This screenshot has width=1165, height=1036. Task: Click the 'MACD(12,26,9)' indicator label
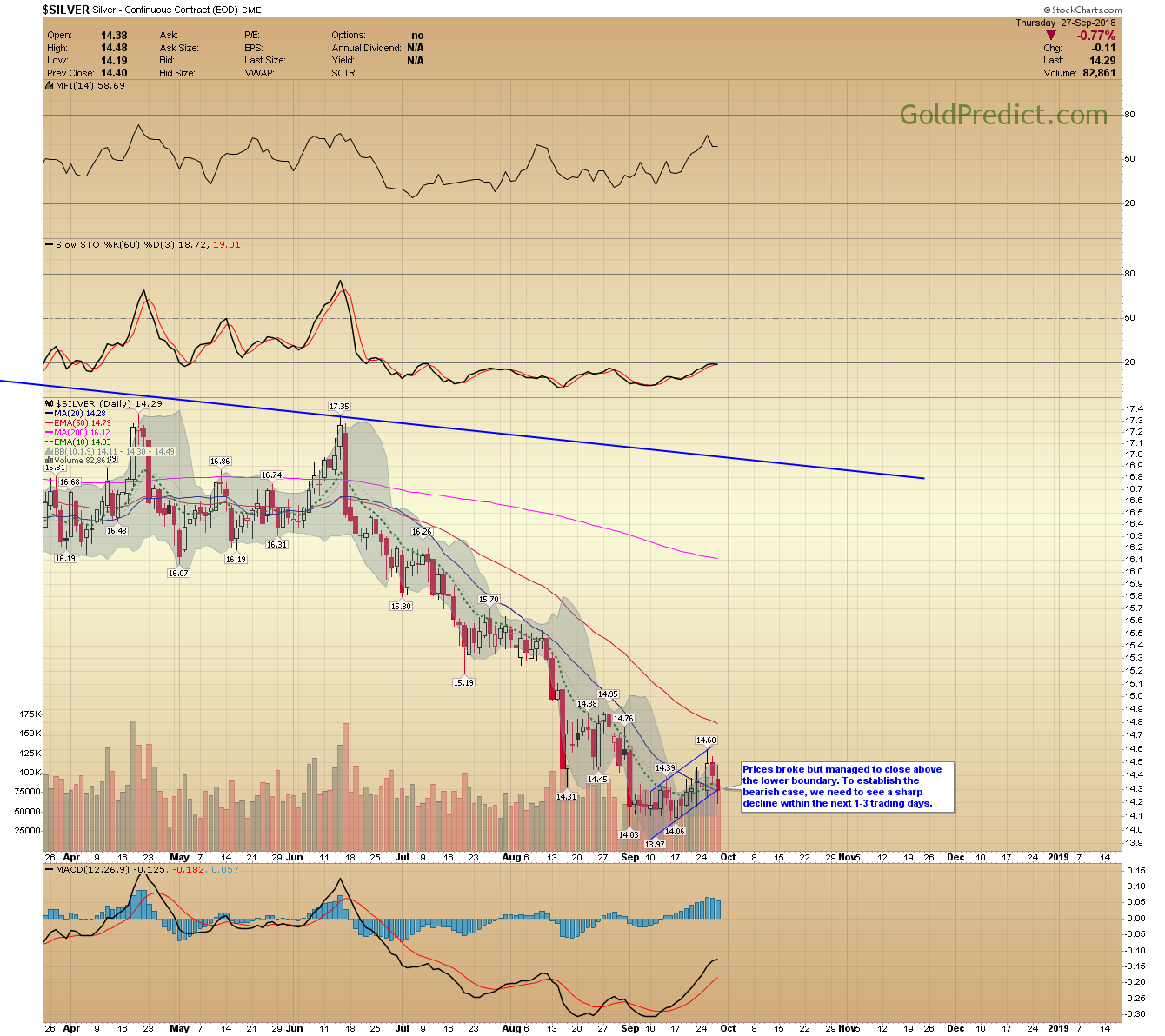(91, 869)
